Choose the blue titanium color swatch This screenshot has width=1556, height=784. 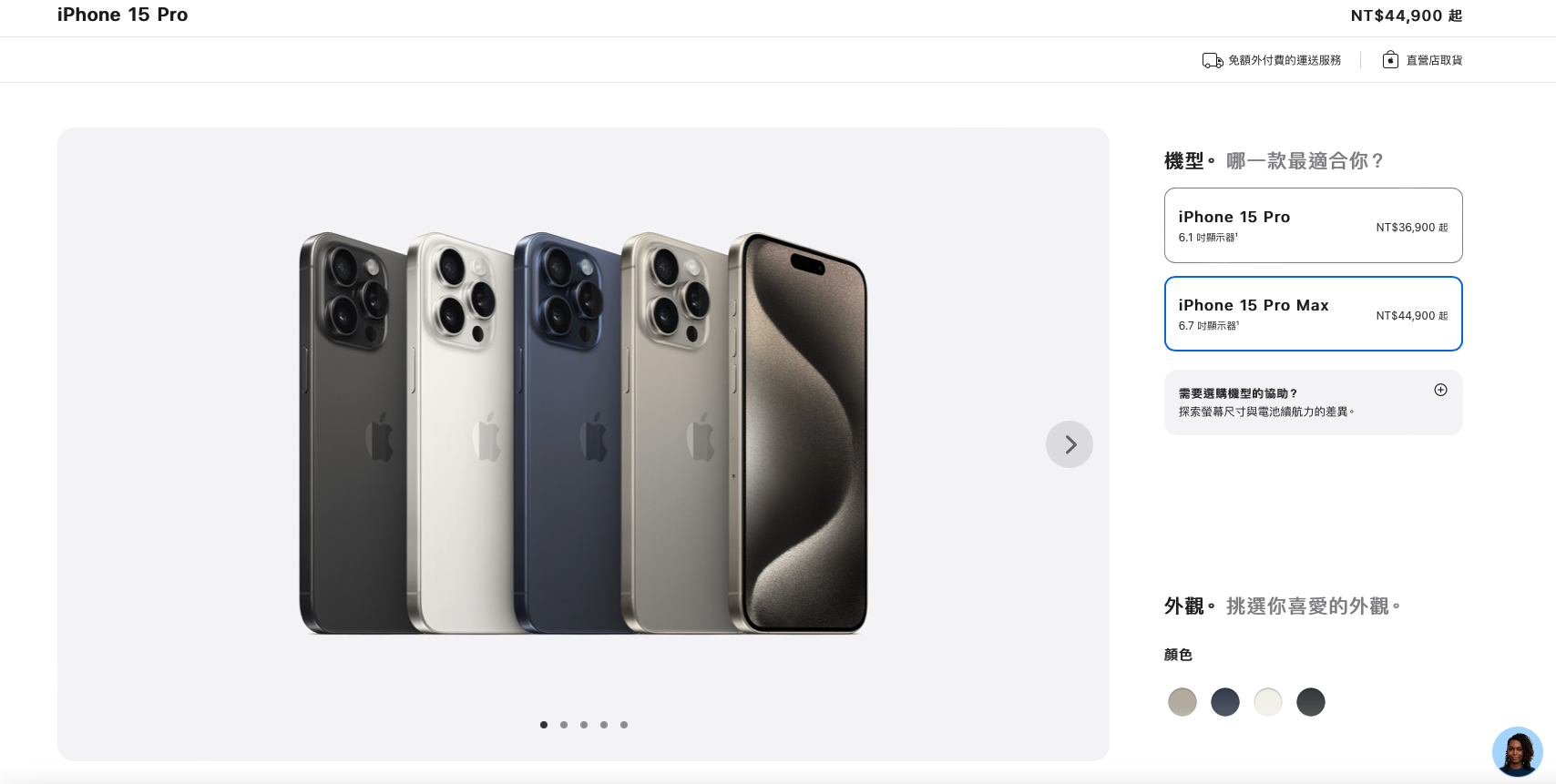[x=1225, y=702]
